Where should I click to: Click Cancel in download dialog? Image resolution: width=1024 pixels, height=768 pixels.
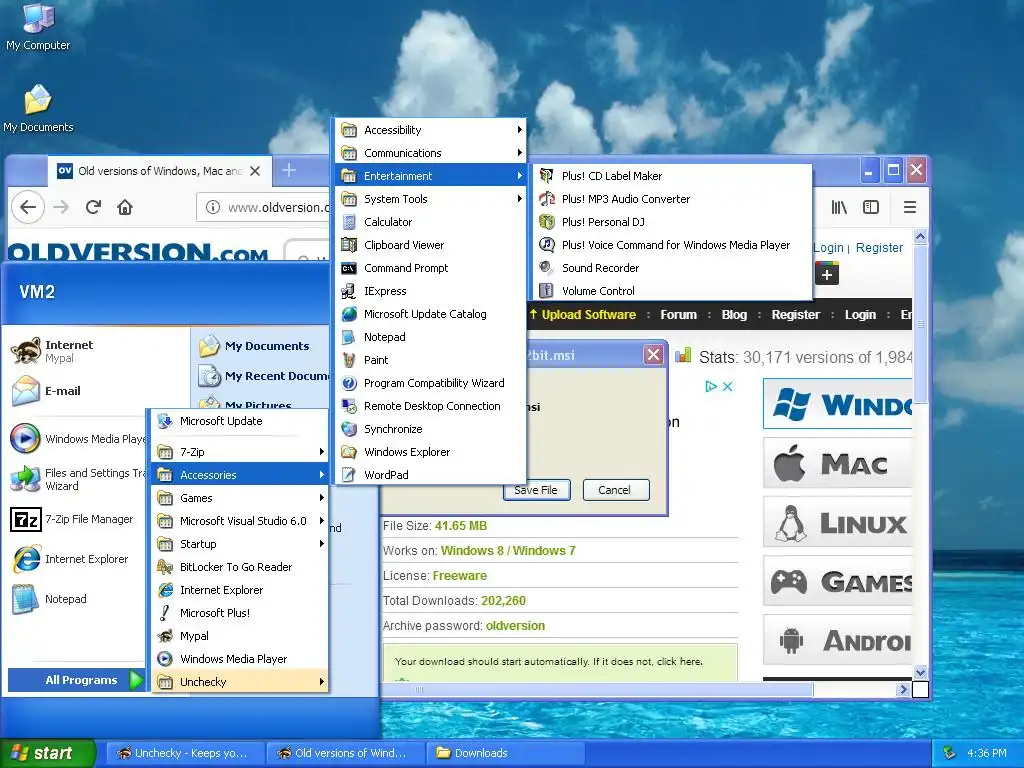click(615, 490)
